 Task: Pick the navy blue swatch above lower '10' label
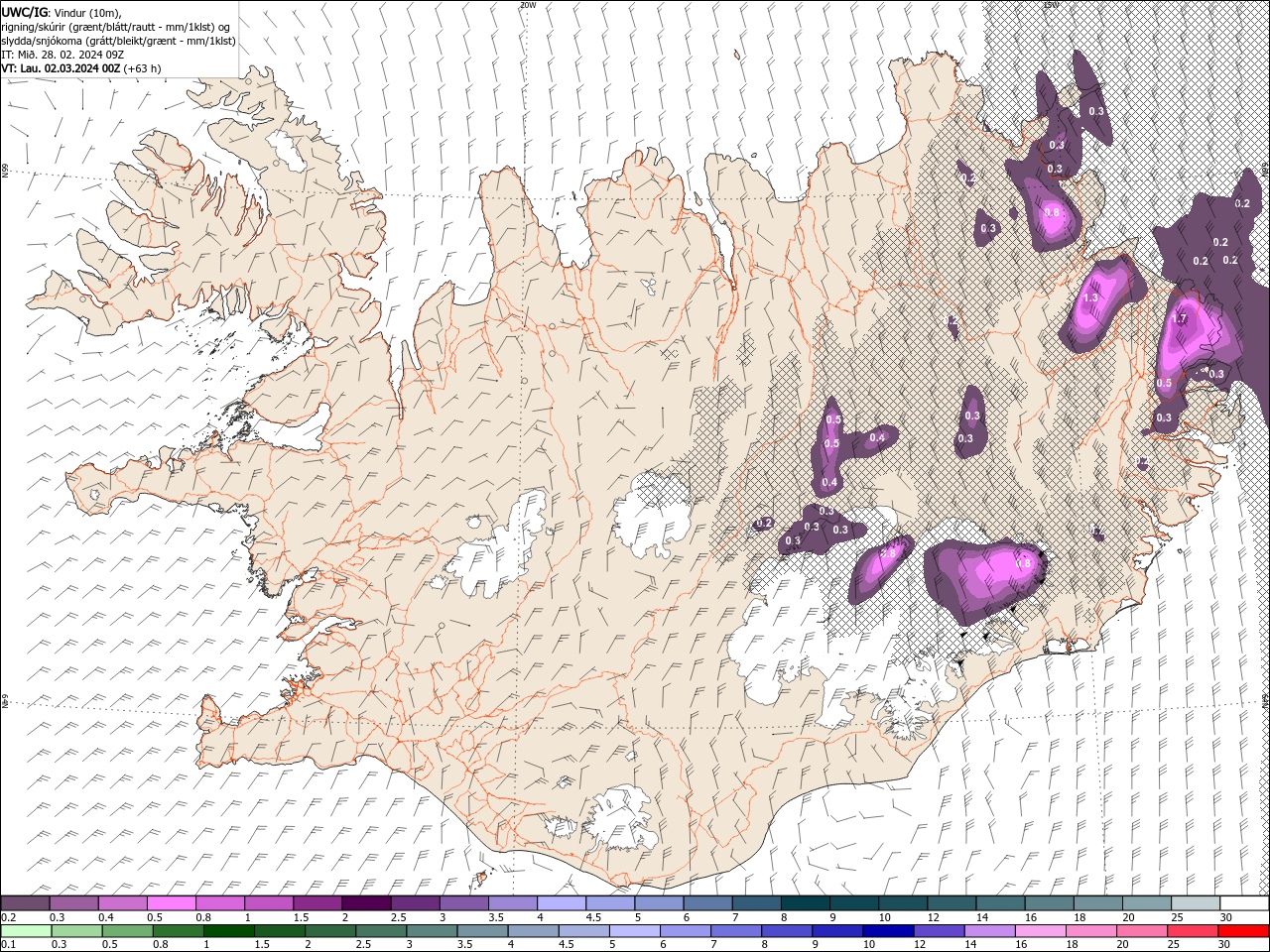888,931
